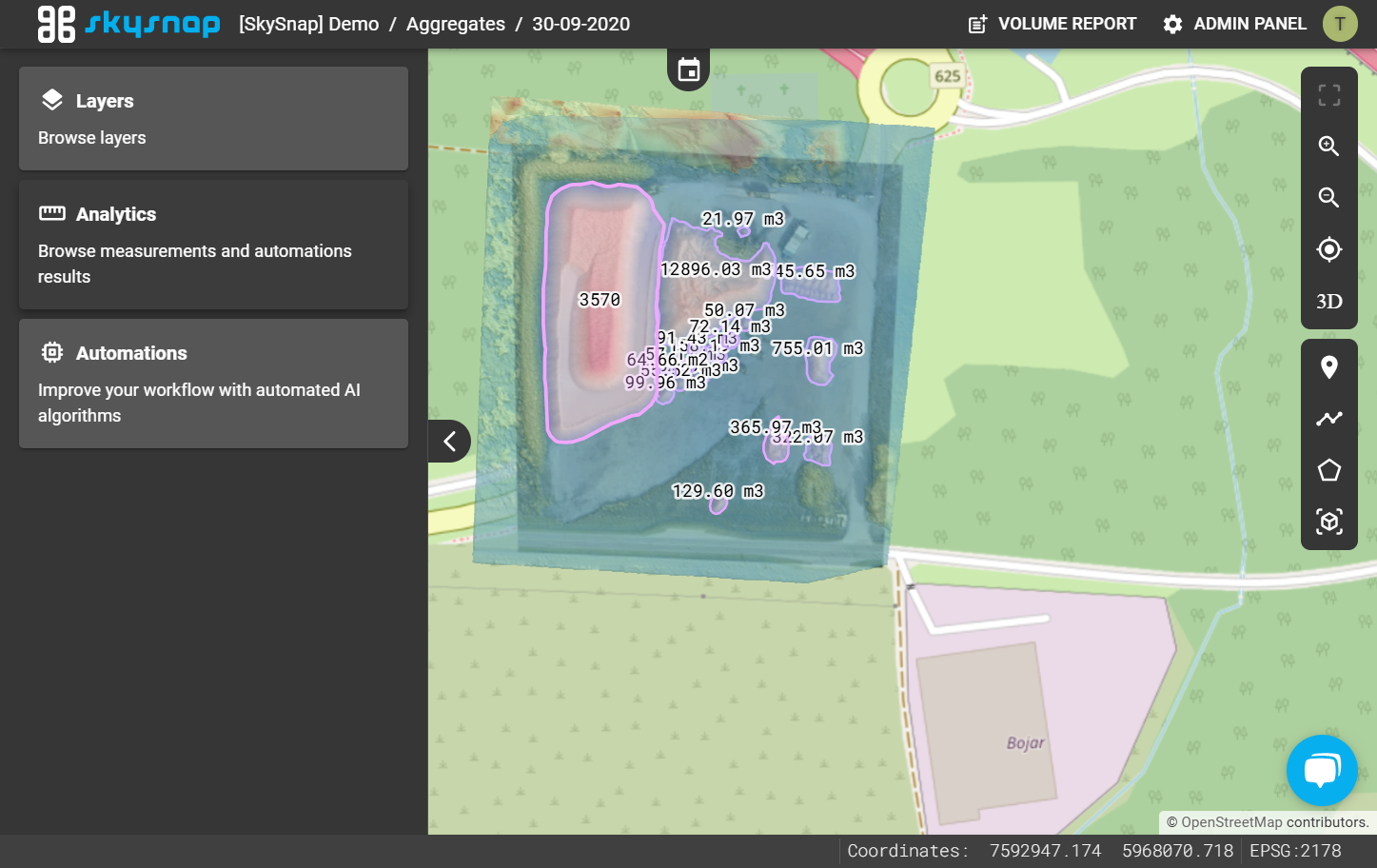Screen dimensions: 1377x868
Task: Click the Analytics ruler icon
Action: pyautogui.click(x=52, y=213)
